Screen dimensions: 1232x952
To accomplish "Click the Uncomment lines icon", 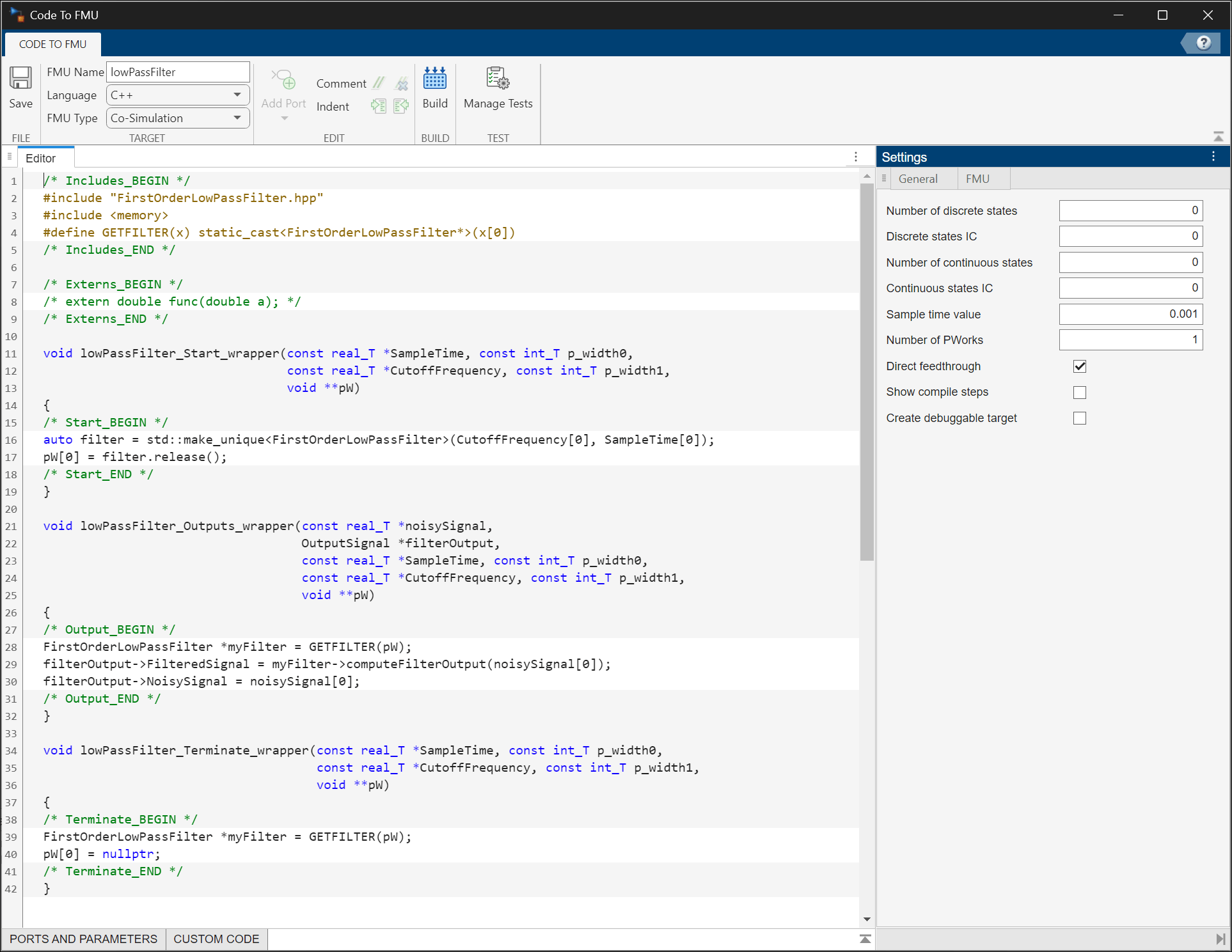I will coord(402,83).
